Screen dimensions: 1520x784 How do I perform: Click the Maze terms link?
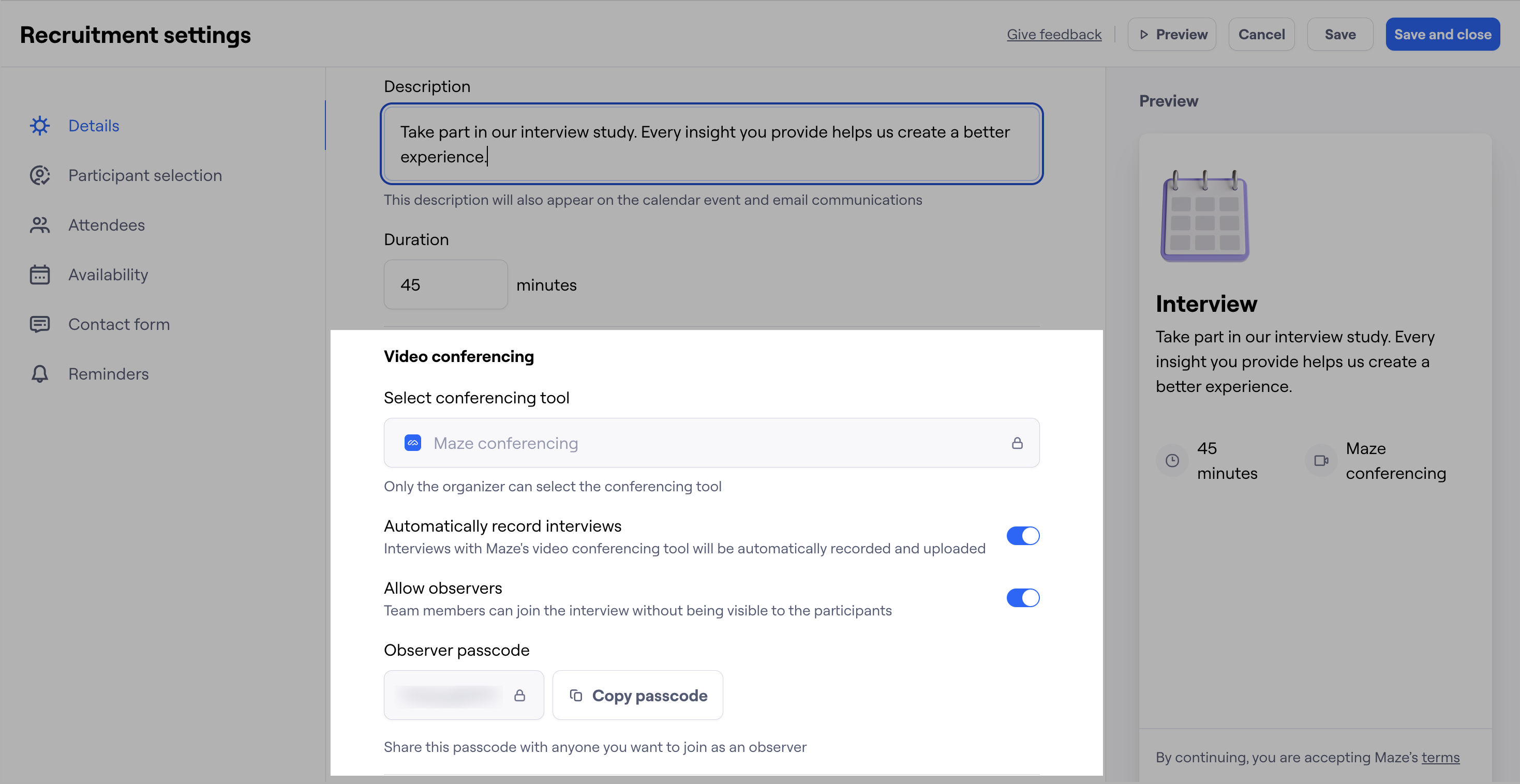coord(1440,757)
